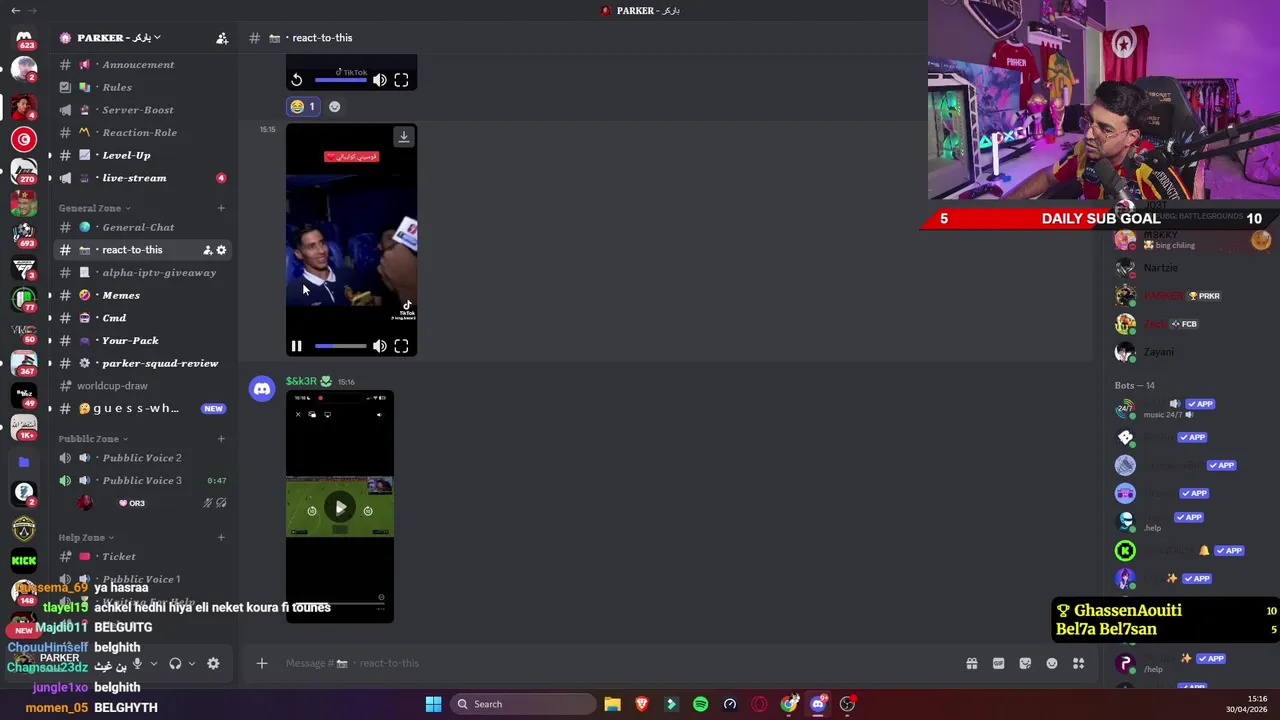Click invite people icon on react-to-this channel
The height and width of the screenshot is (720, 1280).
pos(208,250)
